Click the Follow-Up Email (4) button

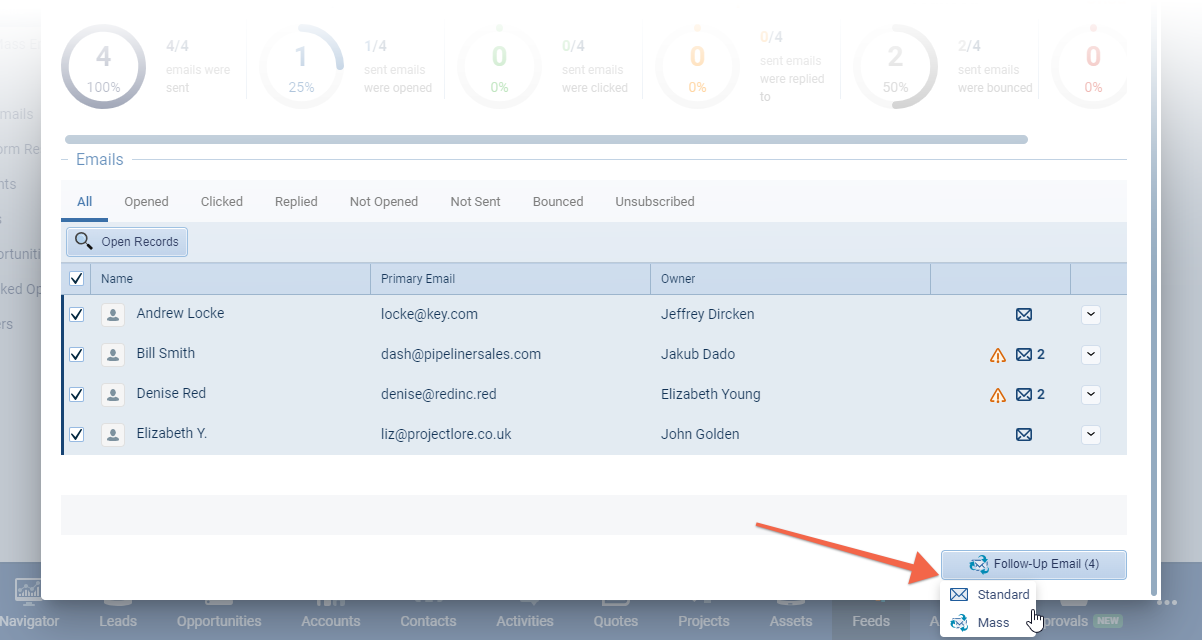tap(1034, 564)
